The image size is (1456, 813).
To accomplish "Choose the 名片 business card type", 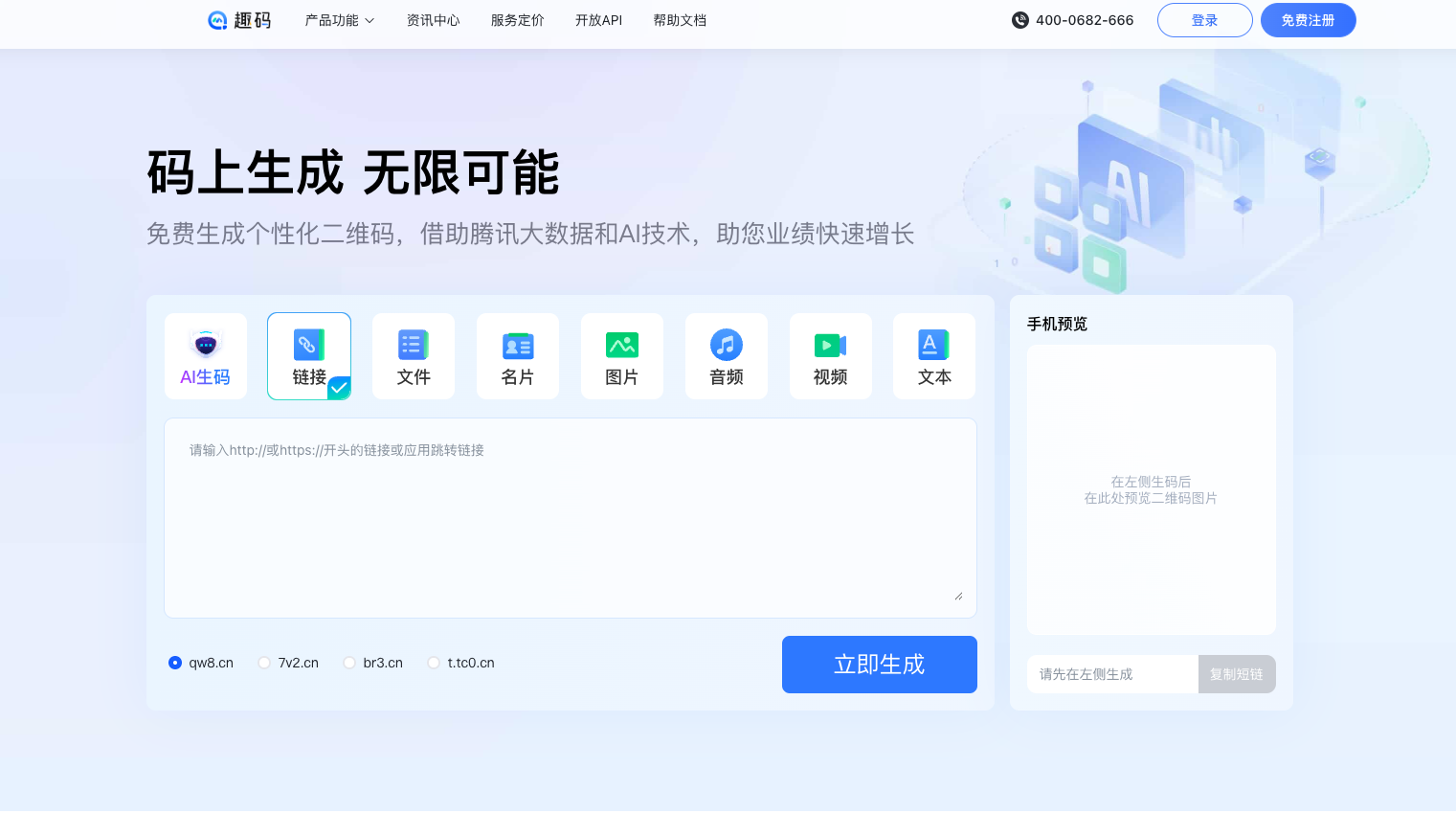I will (517, 355).
